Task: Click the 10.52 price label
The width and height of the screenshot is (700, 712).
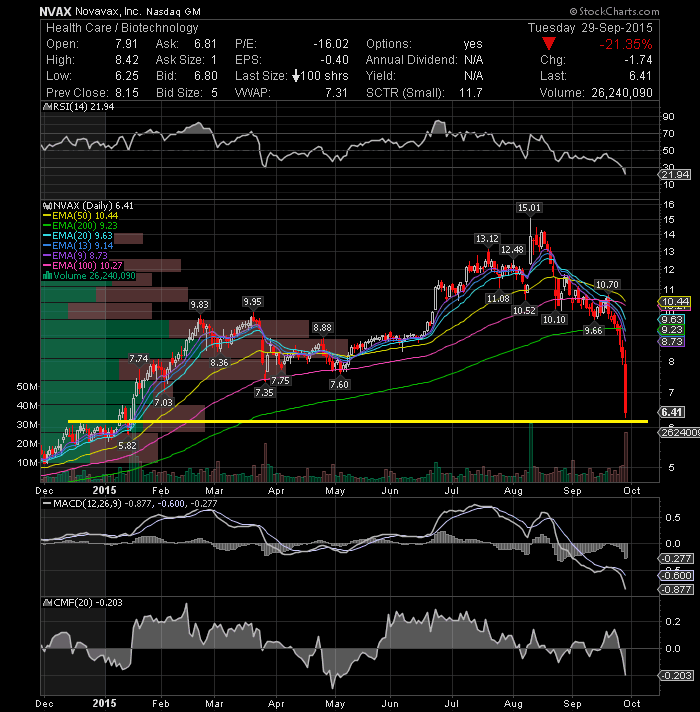Action: [x=524, y=311]
